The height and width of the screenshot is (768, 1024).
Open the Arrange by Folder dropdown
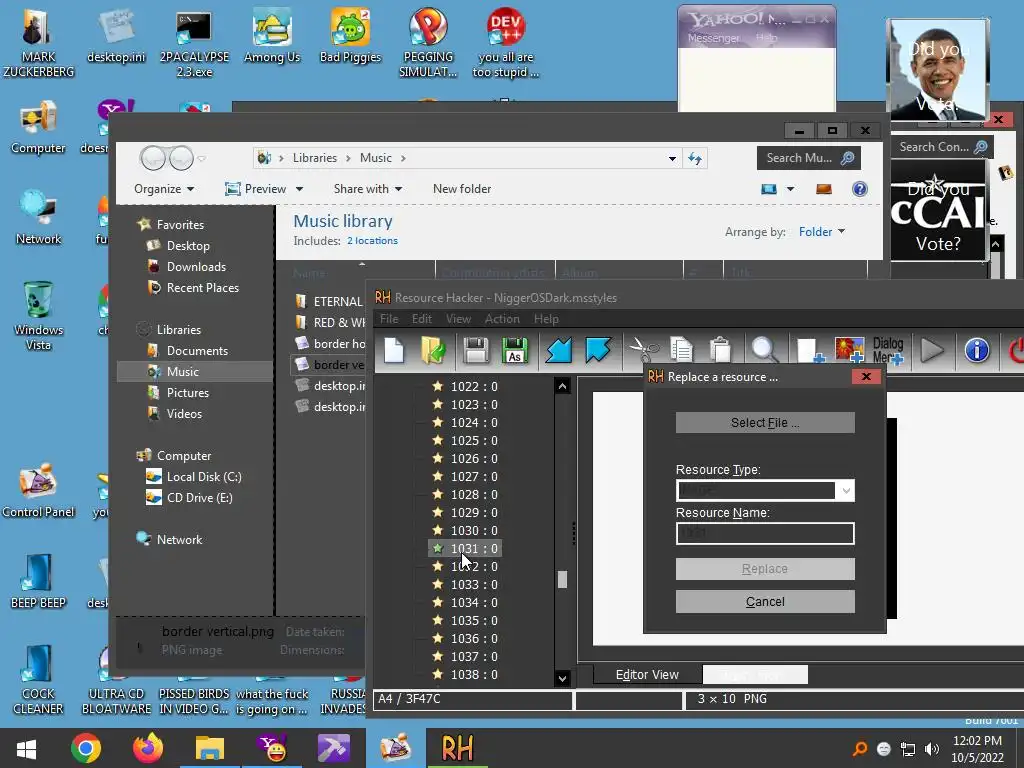coord(822,232)
